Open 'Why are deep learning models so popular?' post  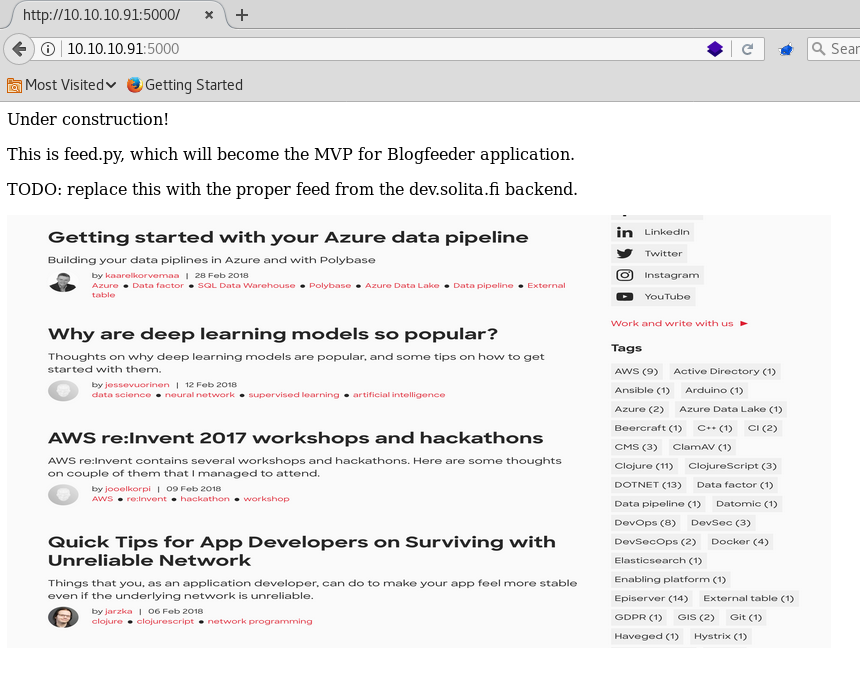273,334
